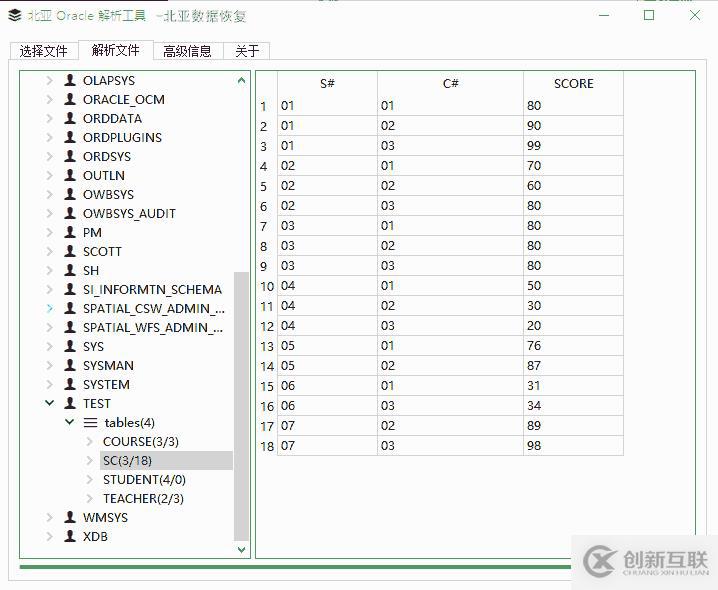
Task: Click the user icon beside SYS
Action: (x=70, y=346)
